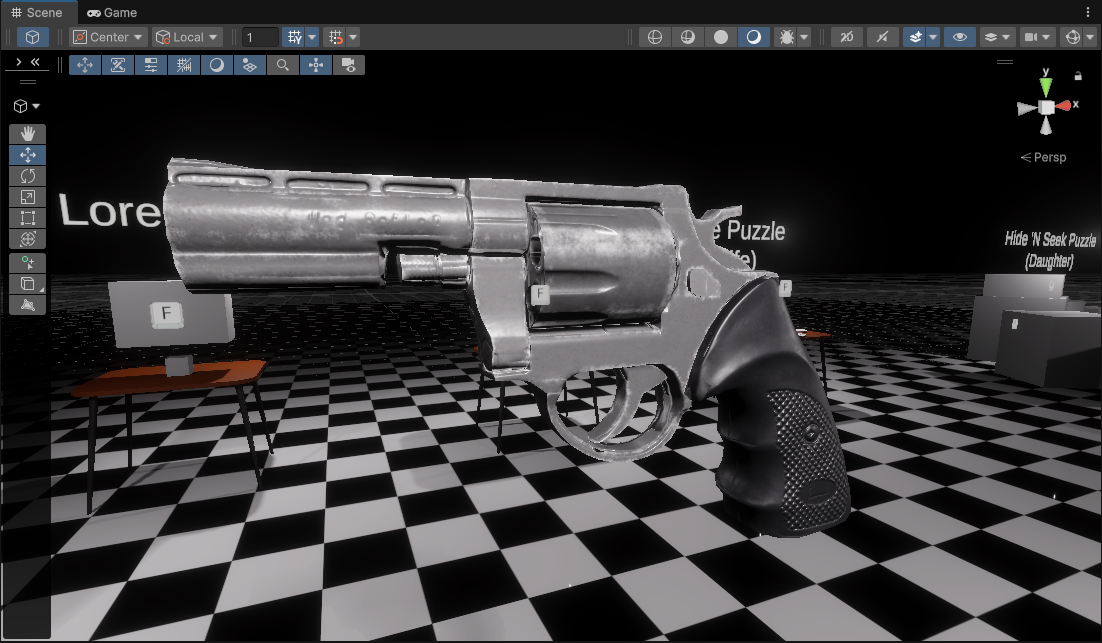Open the cube primitive tool with corner arrow
Screen dimensions: 1102x643
tap(27, 284)
